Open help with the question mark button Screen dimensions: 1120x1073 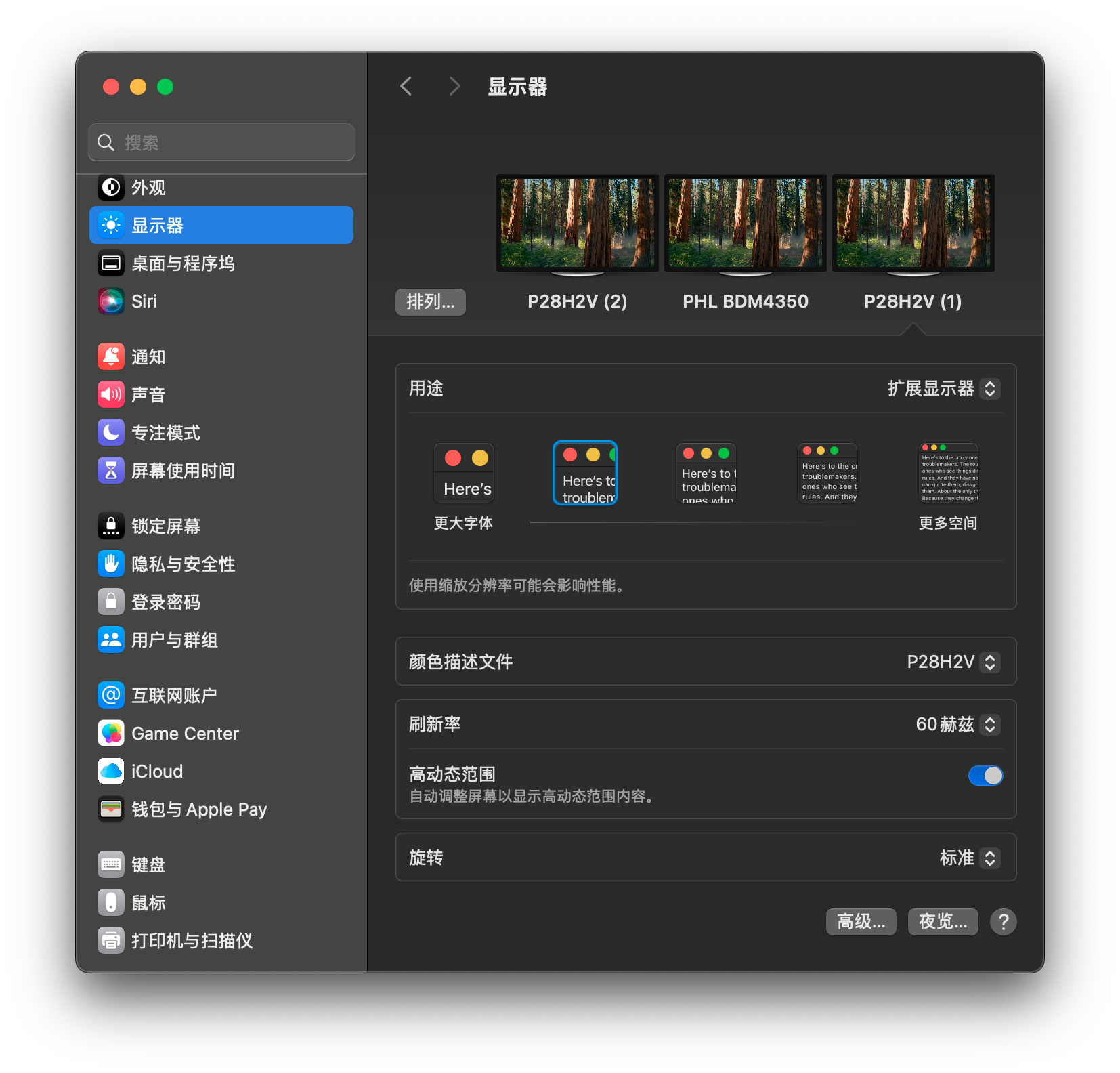tap(1004, 922)
